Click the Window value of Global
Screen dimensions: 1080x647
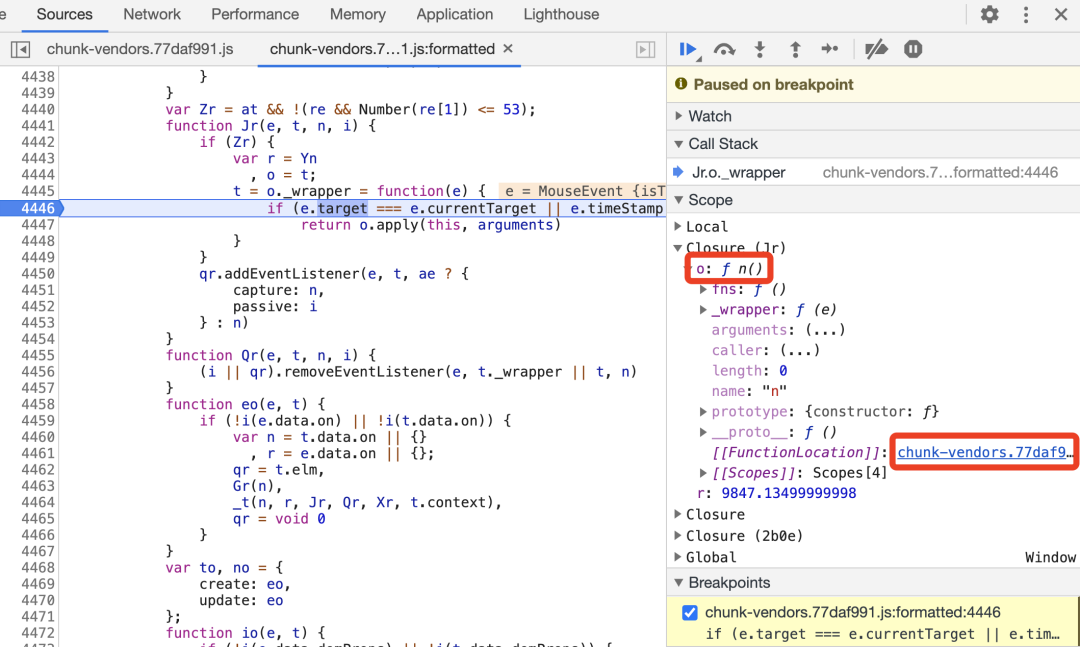1050,557
